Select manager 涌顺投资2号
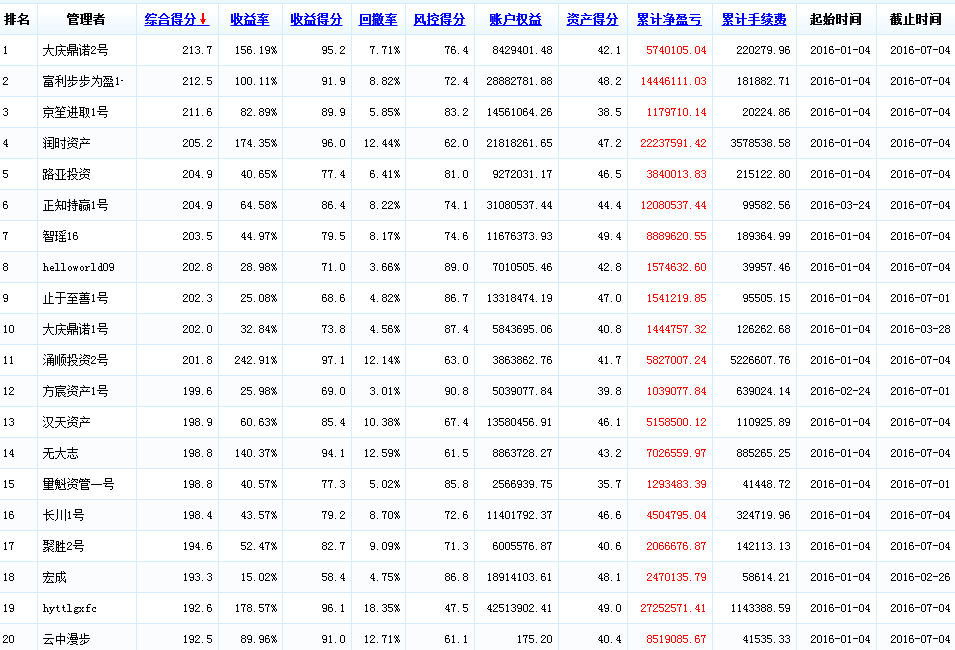The width and height of the screenshot is (955, 650). [75, 360]
